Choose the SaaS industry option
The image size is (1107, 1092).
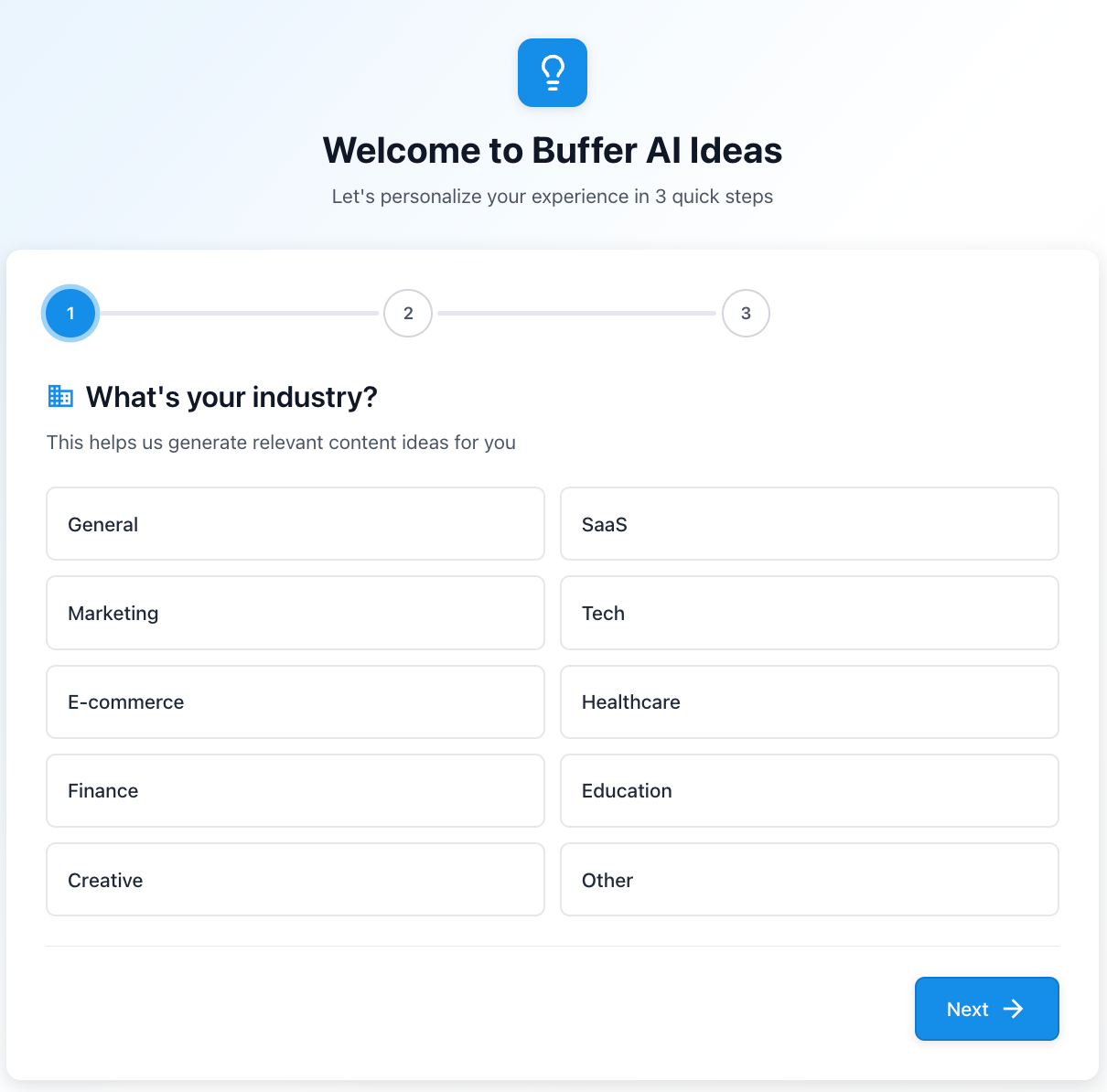coord(810,524)
